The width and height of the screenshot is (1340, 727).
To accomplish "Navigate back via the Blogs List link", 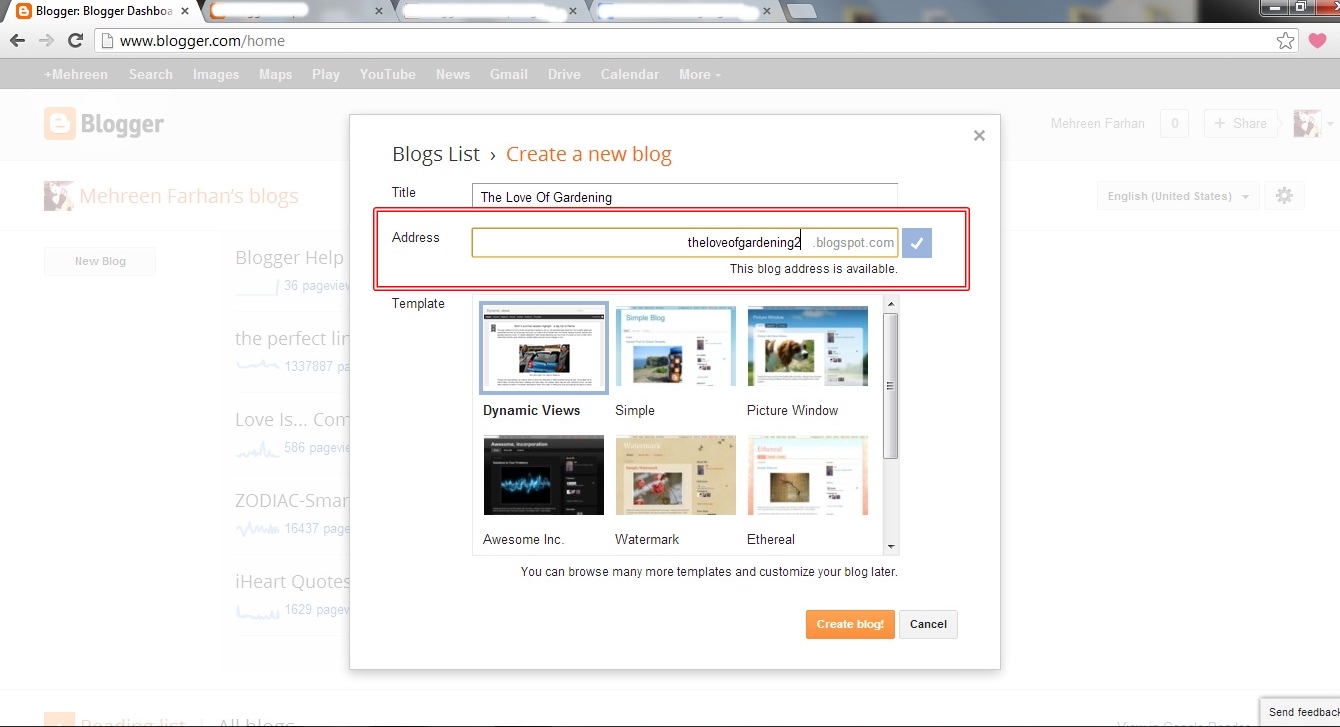I will tap(435, 154).
